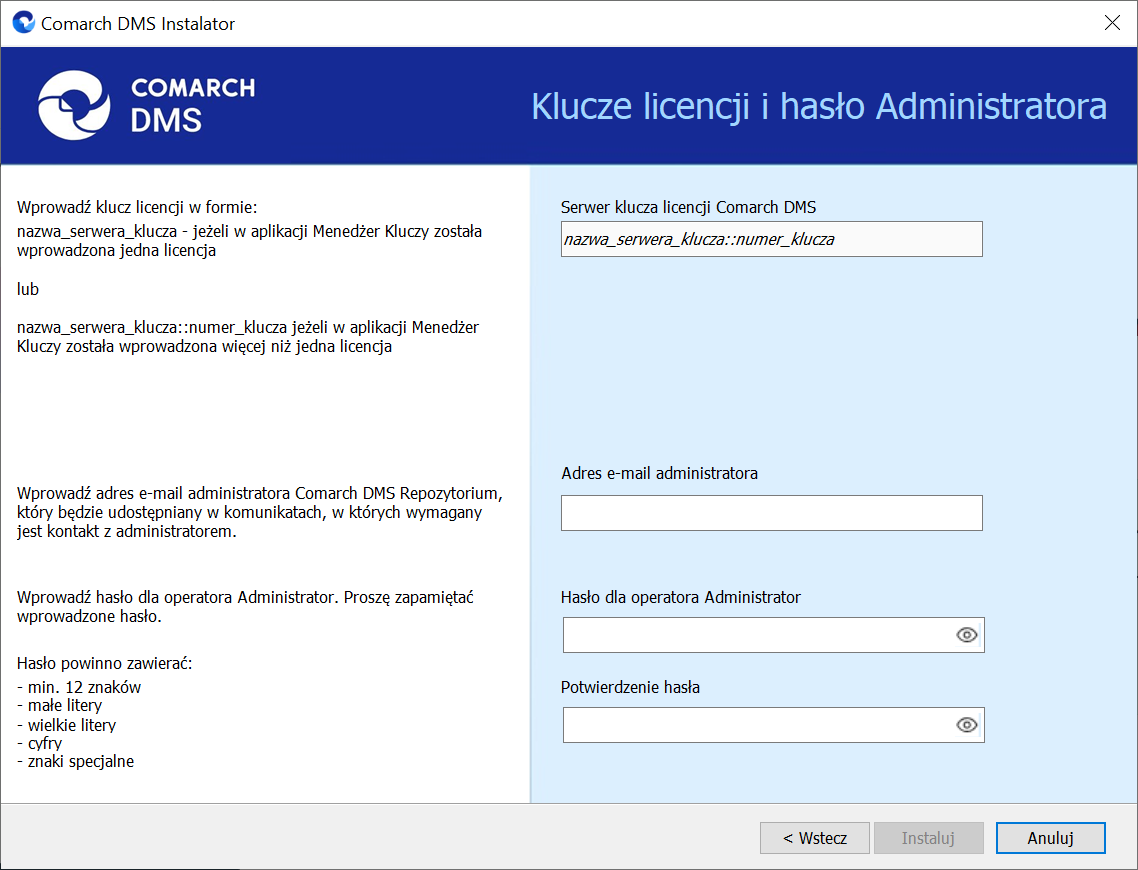Focus the Serwer klucza licencji input

click(771, 239)
